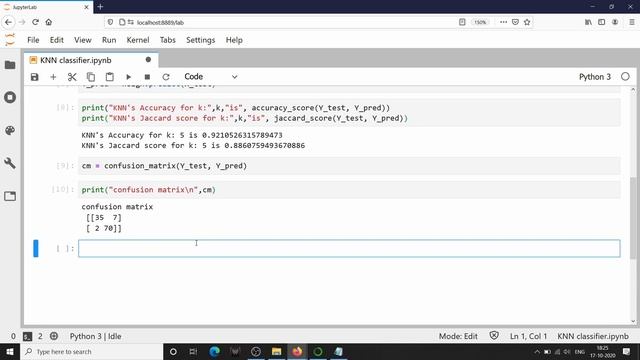Click the Ln 1, Col 1 indicator
This screenshot has height=360, width=640.
tap(528, 336)
